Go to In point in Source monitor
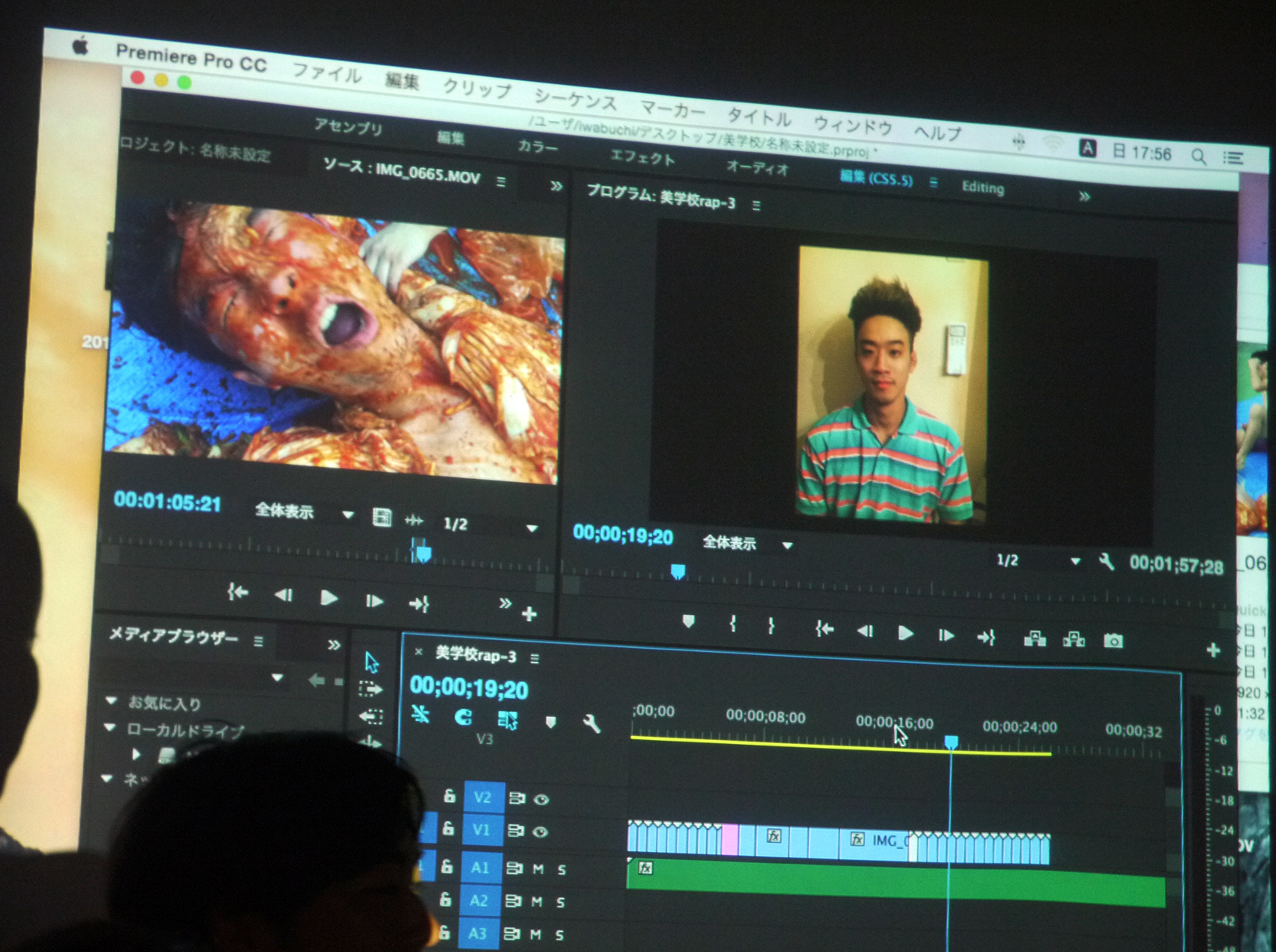This screenshot has width=1276, height=952. (237, 592)
